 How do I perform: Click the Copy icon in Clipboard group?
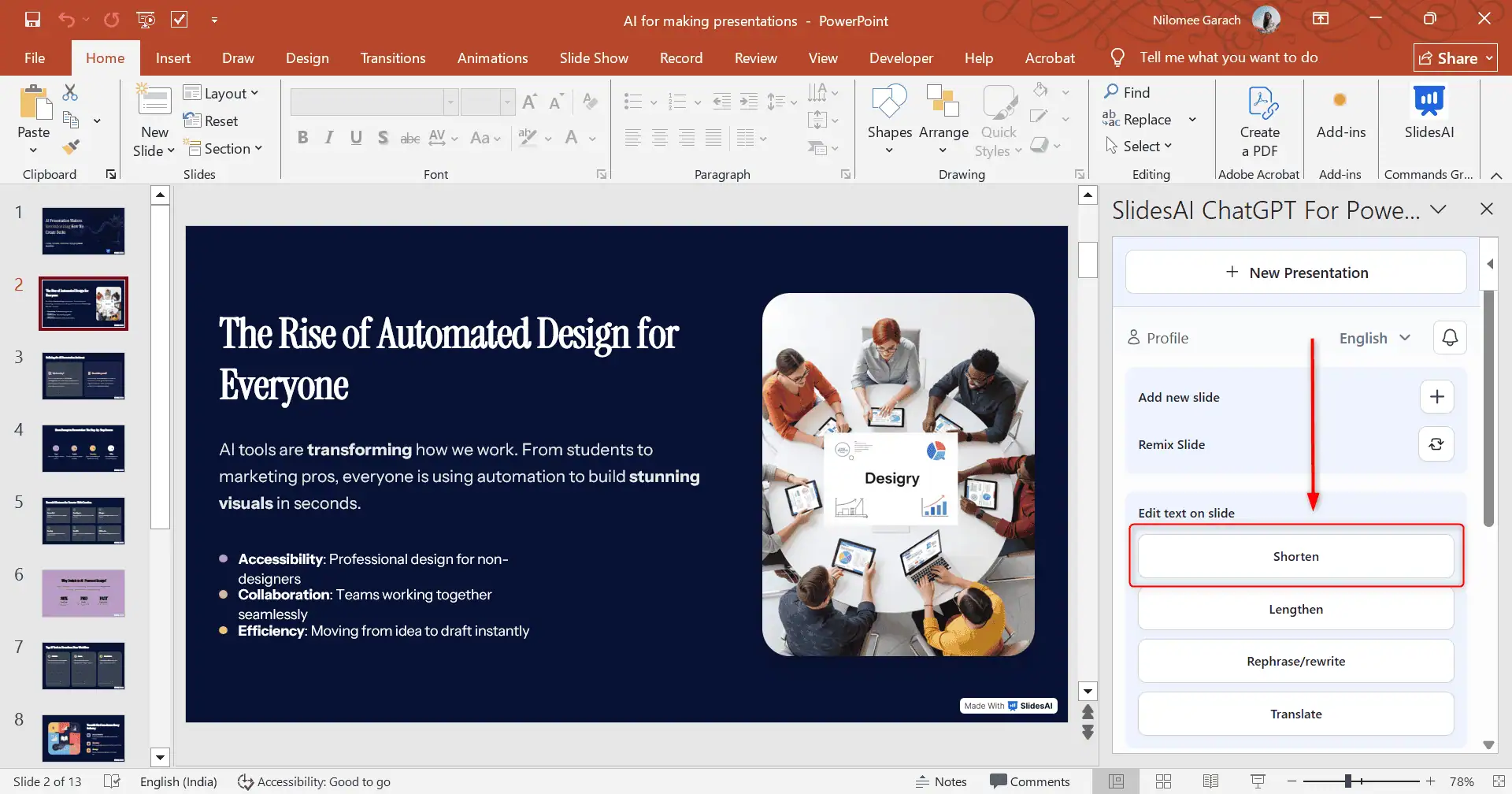[x=71, y=120]
